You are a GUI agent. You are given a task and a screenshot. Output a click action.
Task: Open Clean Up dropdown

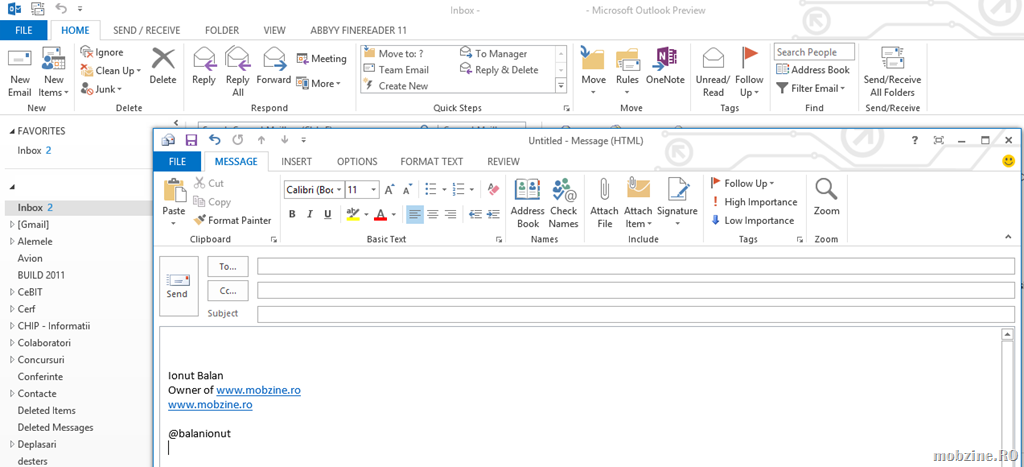click(x=110, y=71)
